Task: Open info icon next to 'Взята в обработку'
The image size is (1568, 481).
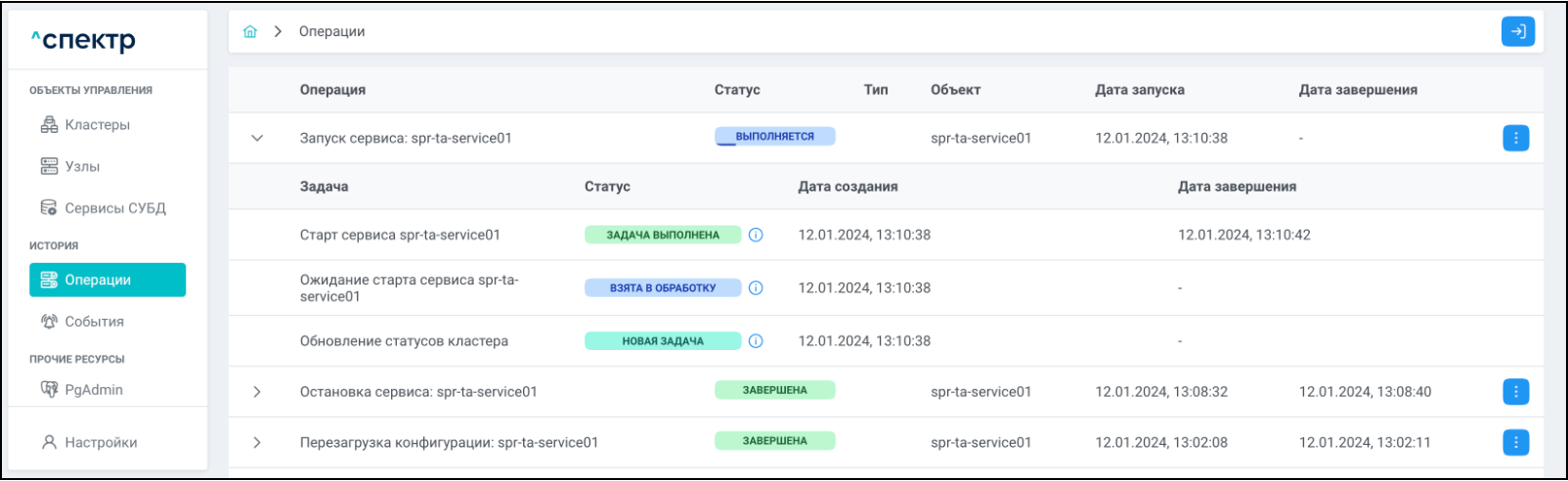Action: pyautogui.click(x=756, y=287)
